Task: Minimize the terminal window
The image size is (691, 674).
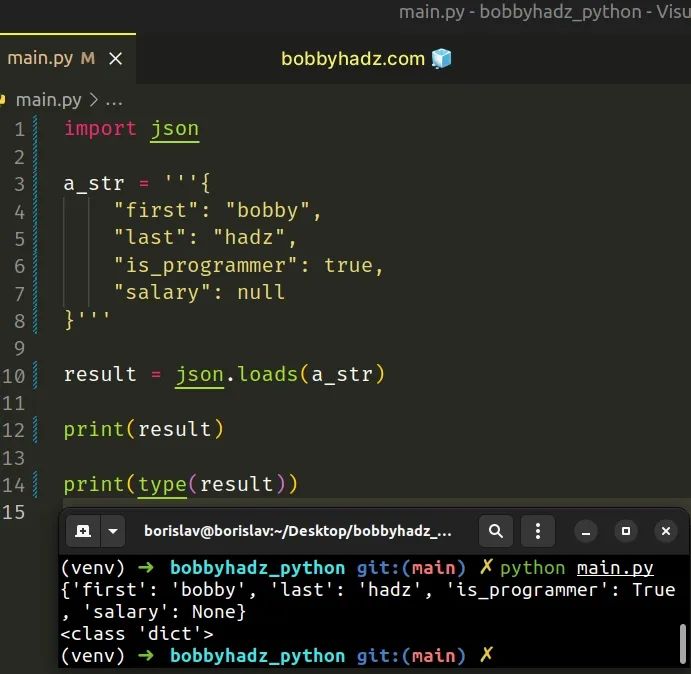Action: 586,531
